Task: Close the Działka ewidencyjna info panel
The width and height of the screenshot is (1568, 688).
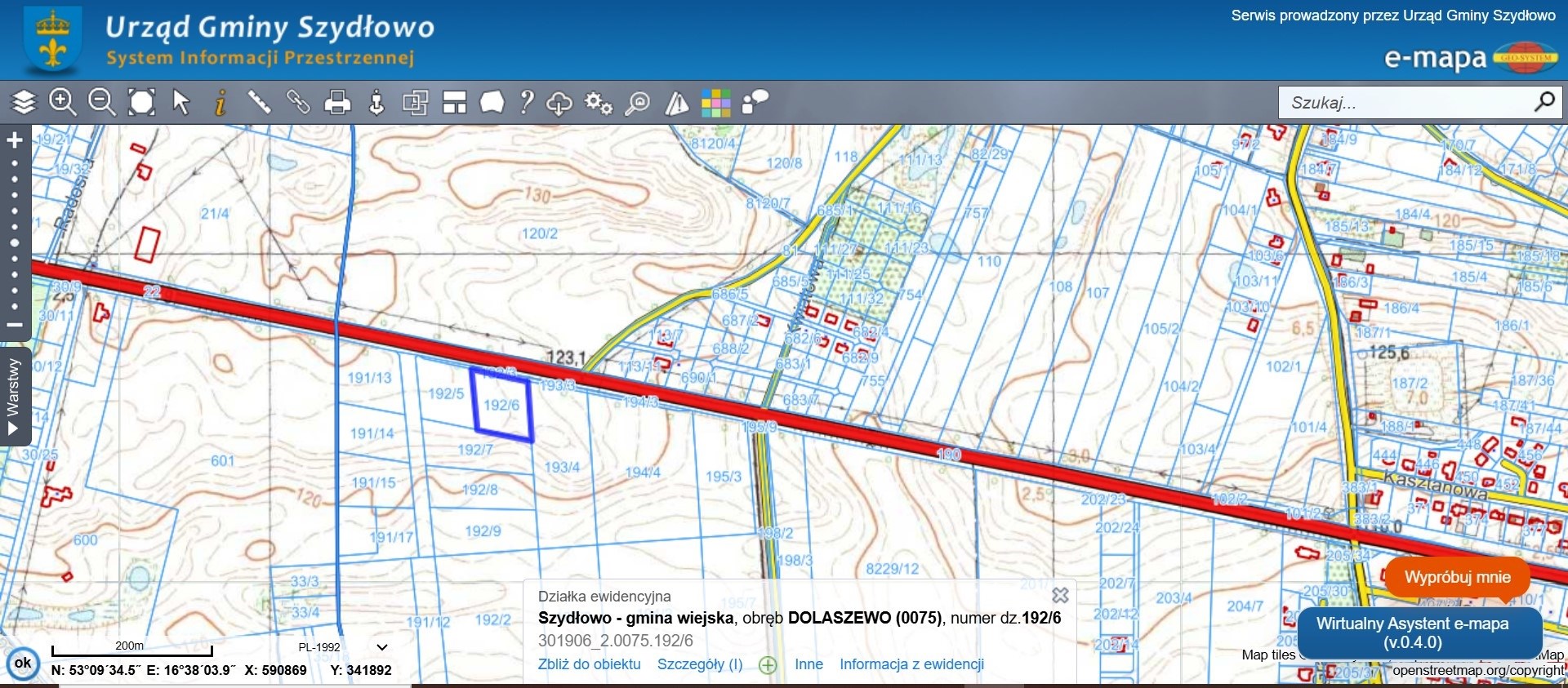Action: 1060,596
